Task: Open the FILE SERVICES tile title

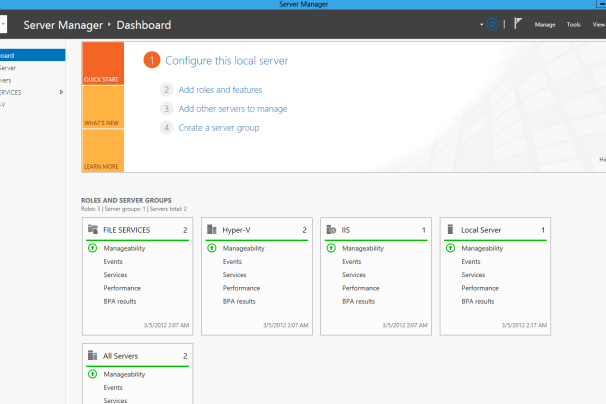Action: pos(126,230)
